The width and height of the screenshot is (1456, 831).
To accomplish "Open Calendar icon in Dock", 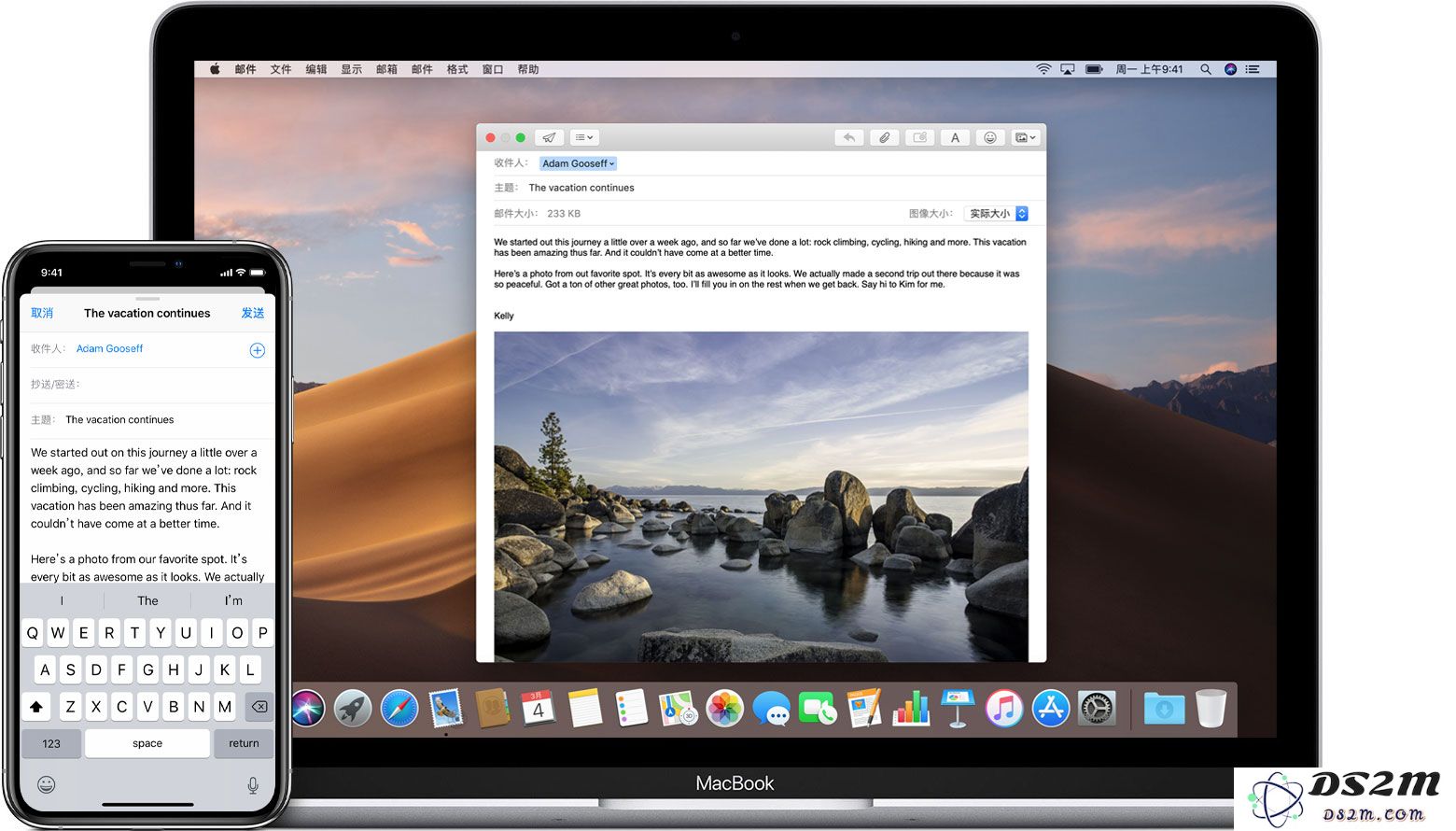I will click(539, 709).
